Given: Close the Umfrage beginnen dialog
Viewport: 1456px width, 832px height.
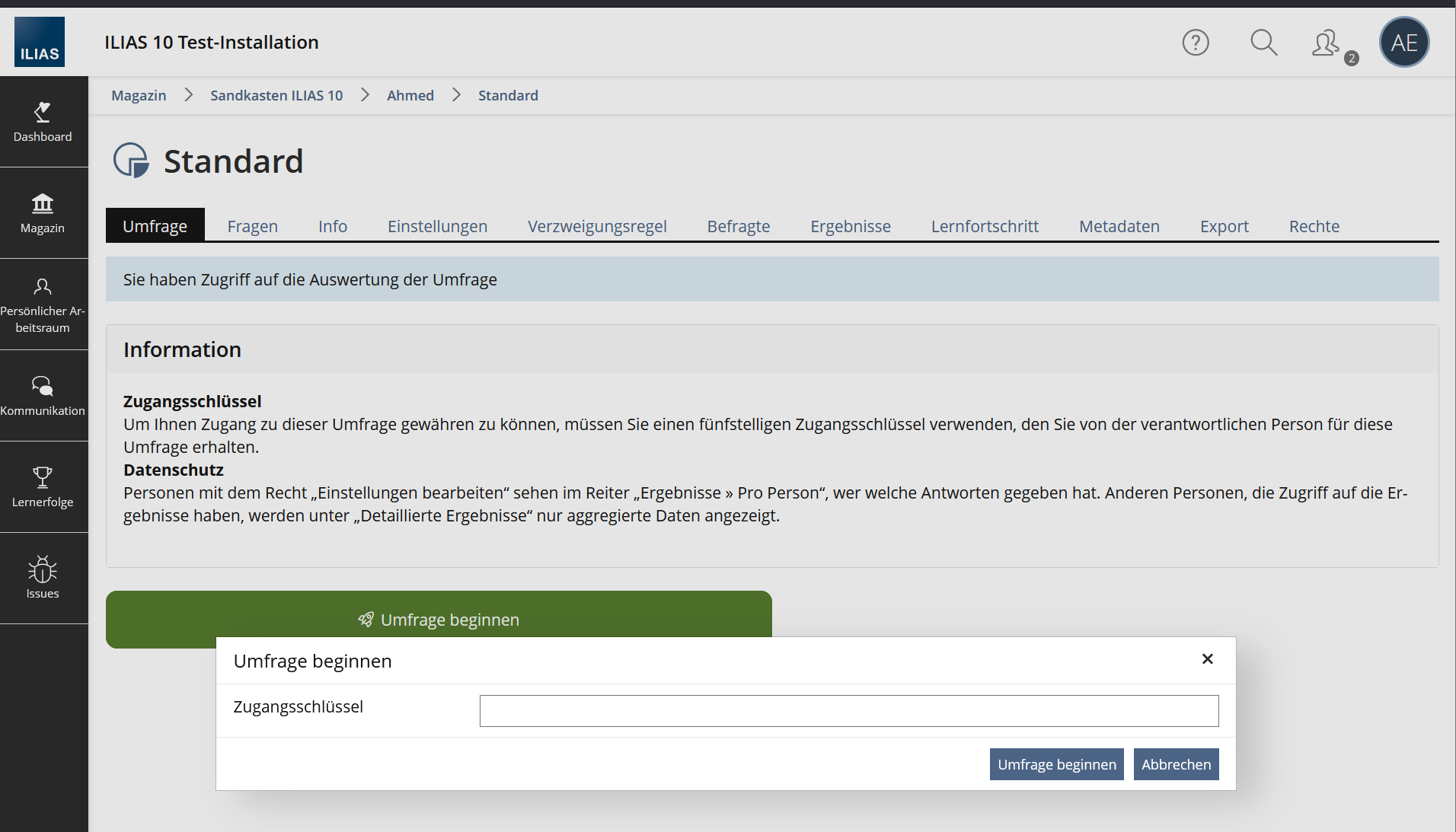Looking at the screenshot, I should [x=1207, y=659].
